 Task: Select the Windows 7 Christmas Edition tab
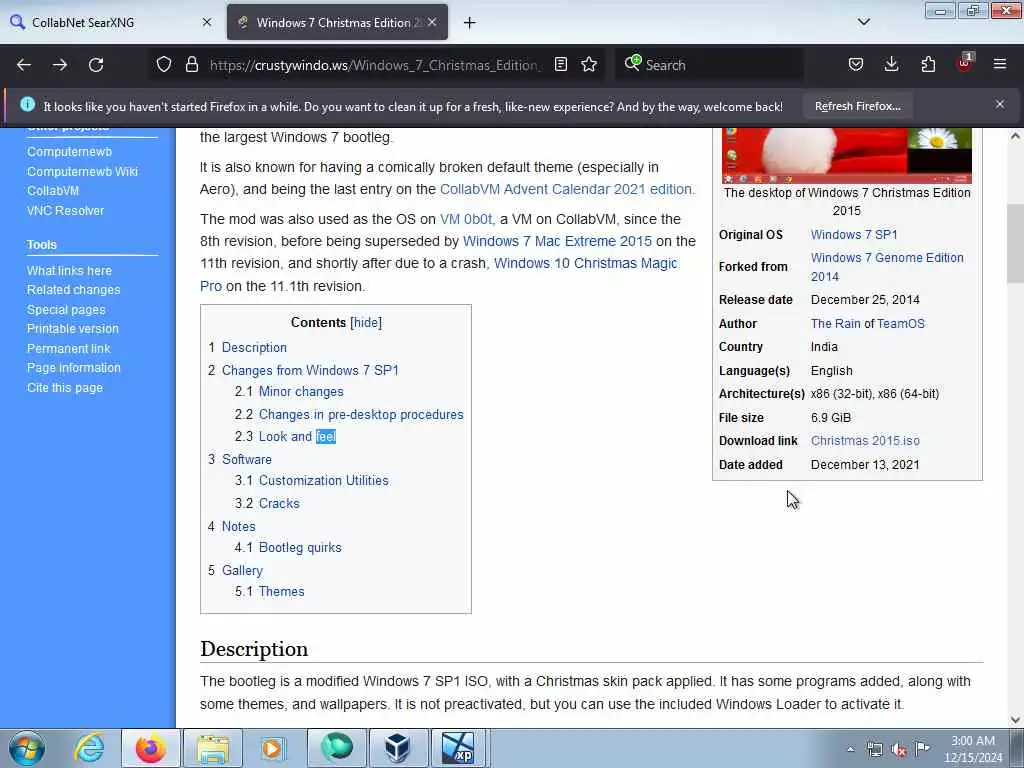[337, 22]
